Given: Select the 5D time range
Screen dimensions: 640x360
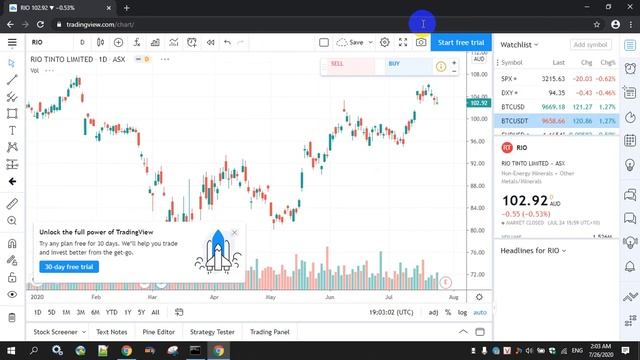Looking at the screenshot, I should (51, 312).
